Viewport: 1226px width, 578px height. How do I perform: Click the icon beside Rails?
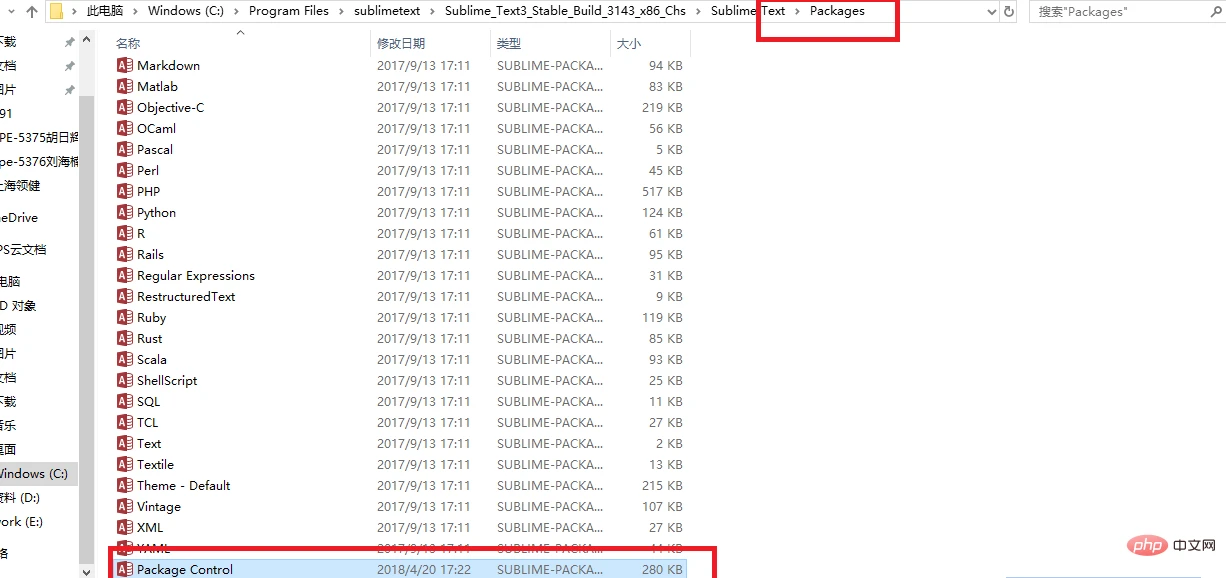(125, 254)
